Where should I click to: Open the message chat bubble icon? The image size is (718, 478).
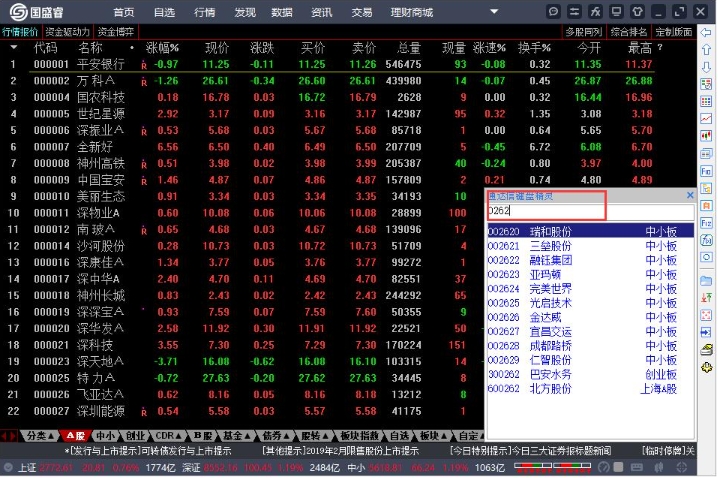[553, 11]
